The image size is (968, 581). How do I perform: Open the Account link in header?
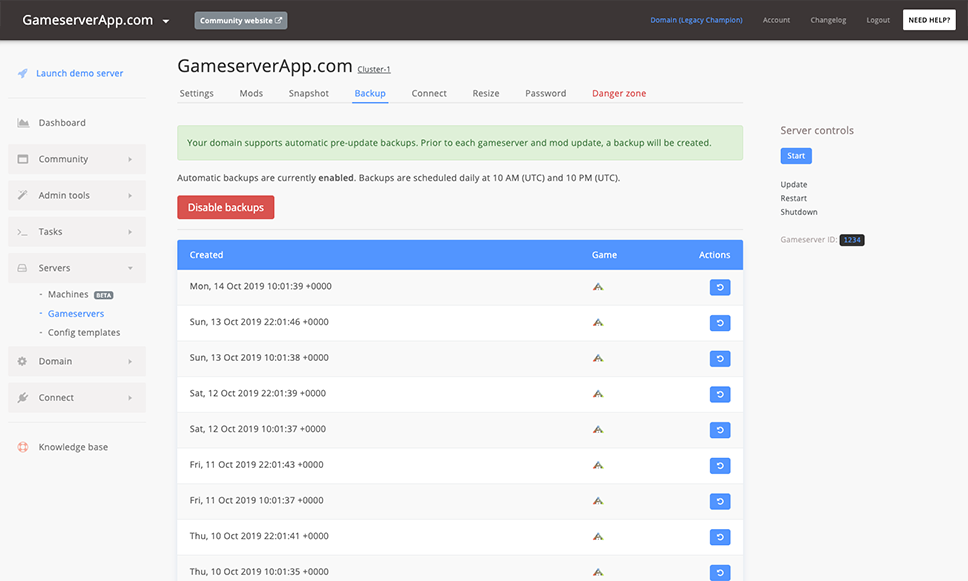(x=776, y=20)
